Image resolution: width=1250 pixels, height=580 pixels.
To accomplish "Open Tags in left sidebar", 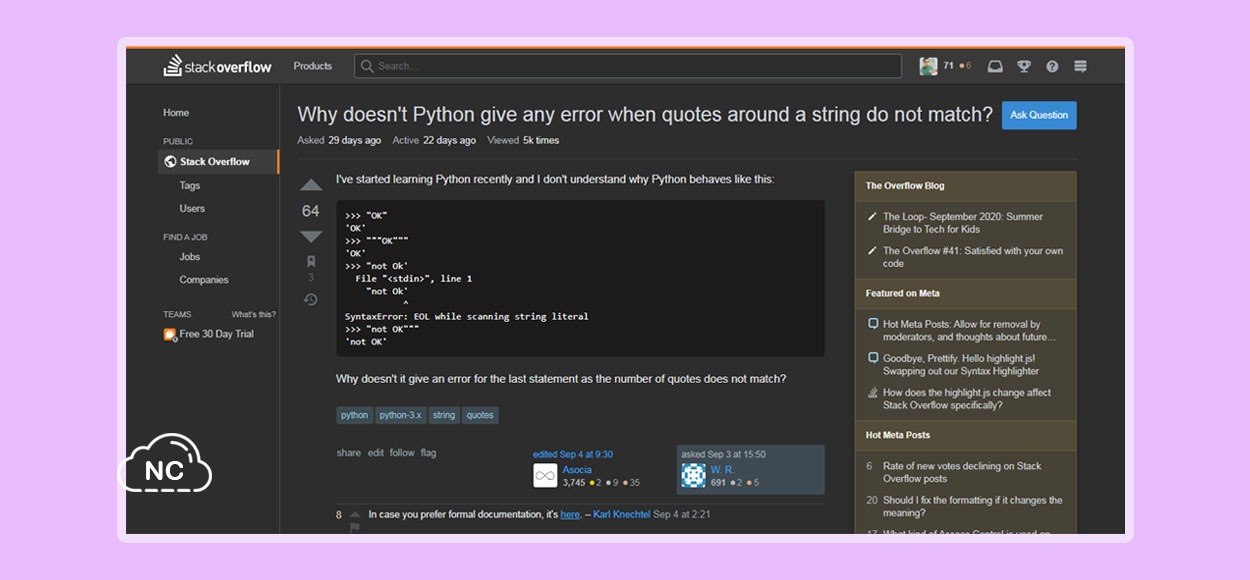I will [x=190, y=185].
